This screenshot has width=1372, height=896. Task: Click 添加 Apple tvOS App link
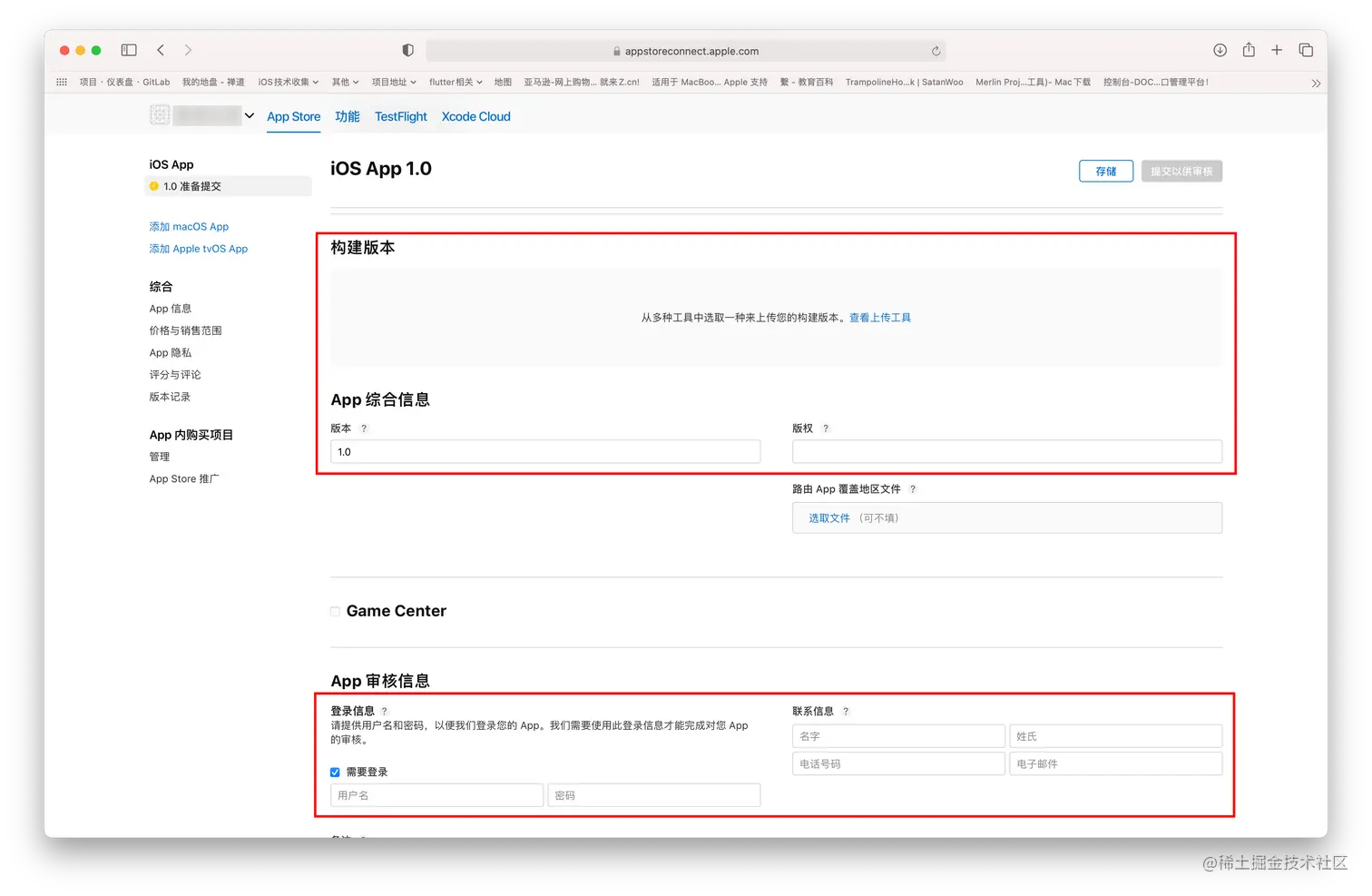click(199, 249)
